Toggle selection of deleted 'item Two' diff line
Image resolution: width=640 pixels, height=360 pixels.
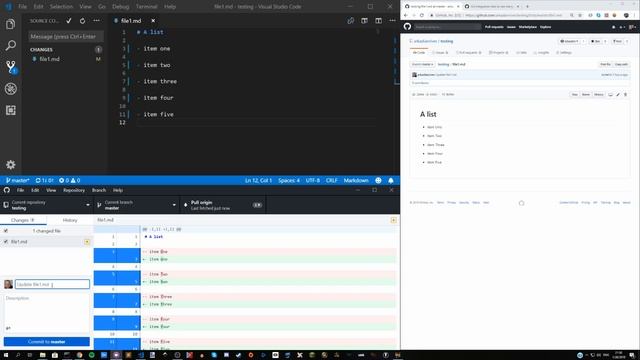[117, 274]
